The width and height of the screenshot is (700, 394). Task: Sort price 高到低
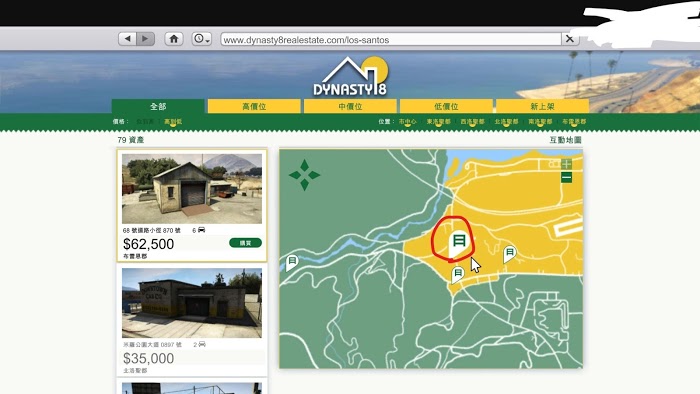[x=173, y=121]
